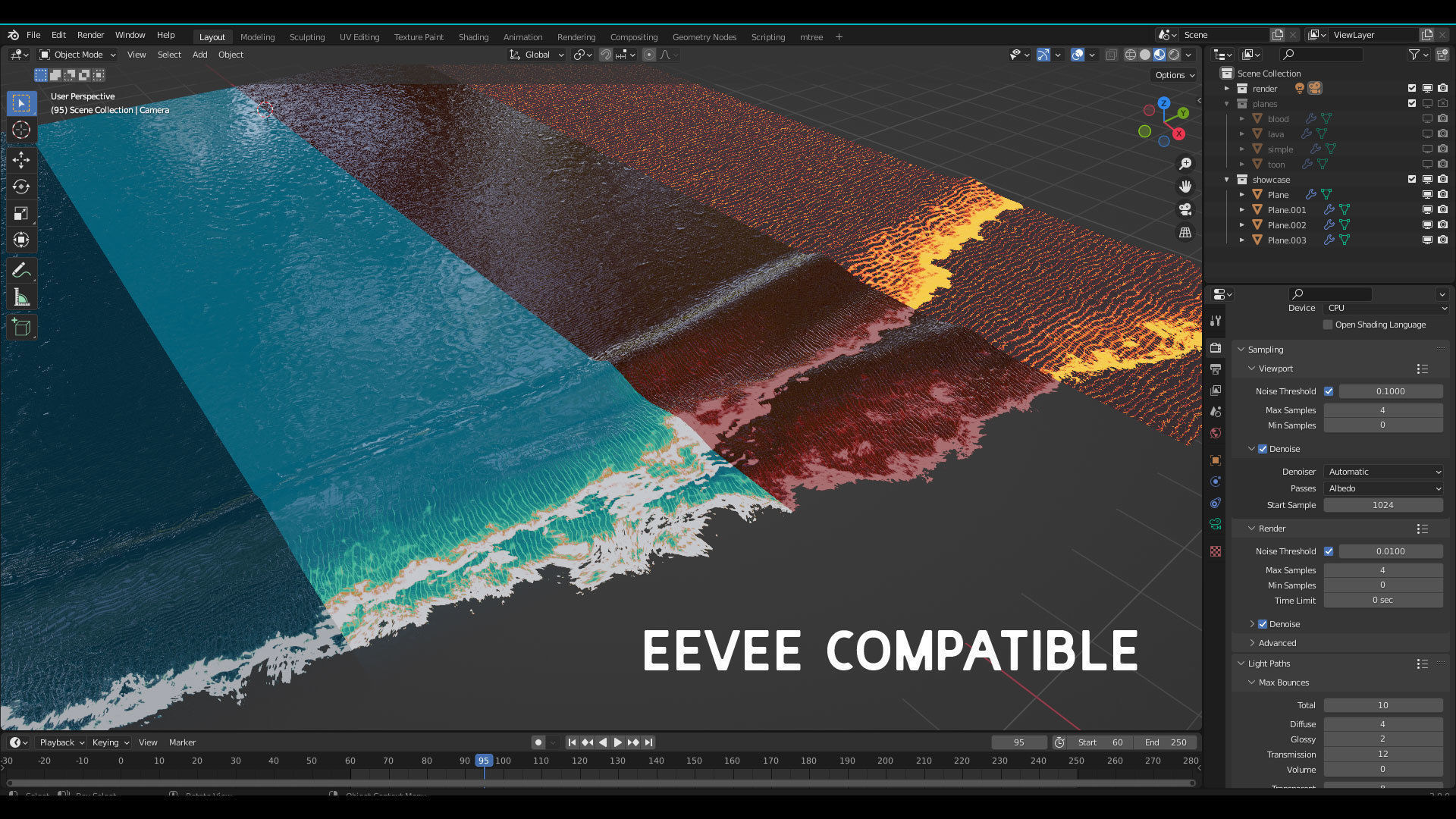The width and height of the screenshot is (1456, 819).
Task: Toggle camera view icon in viewport
Action: pyautogui.click(x=1185, y=209)
